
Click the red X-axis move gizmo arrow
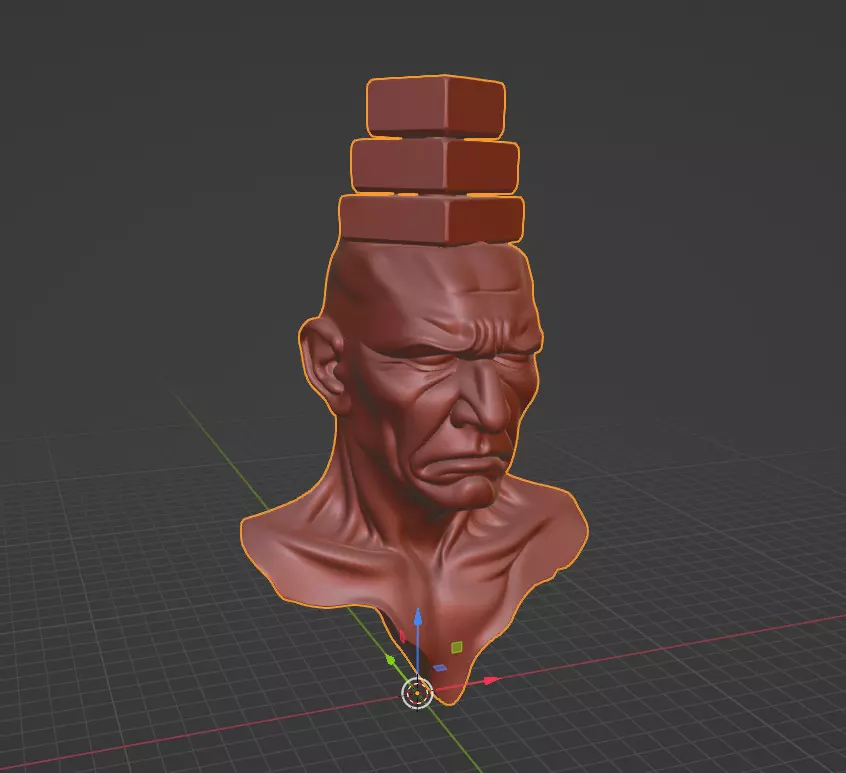(491, 680)
